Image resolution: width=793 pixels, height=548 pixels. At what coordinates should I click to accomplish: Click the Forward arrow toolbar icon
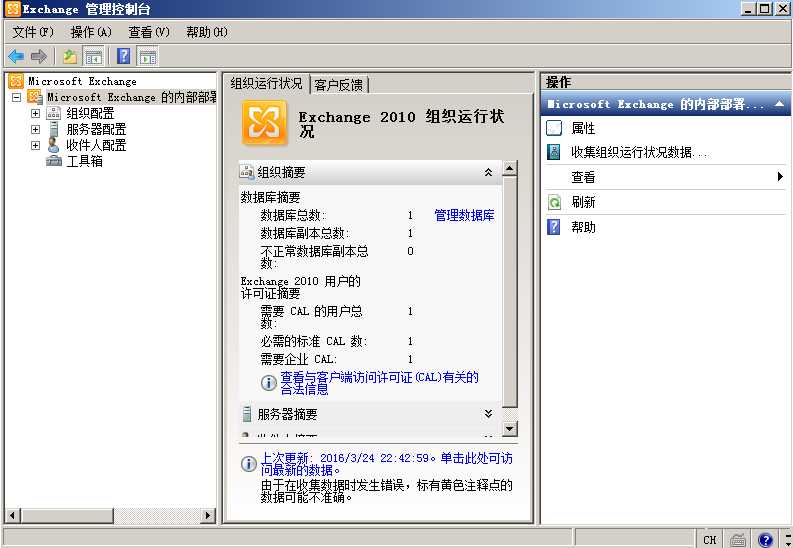click(39, 56)
